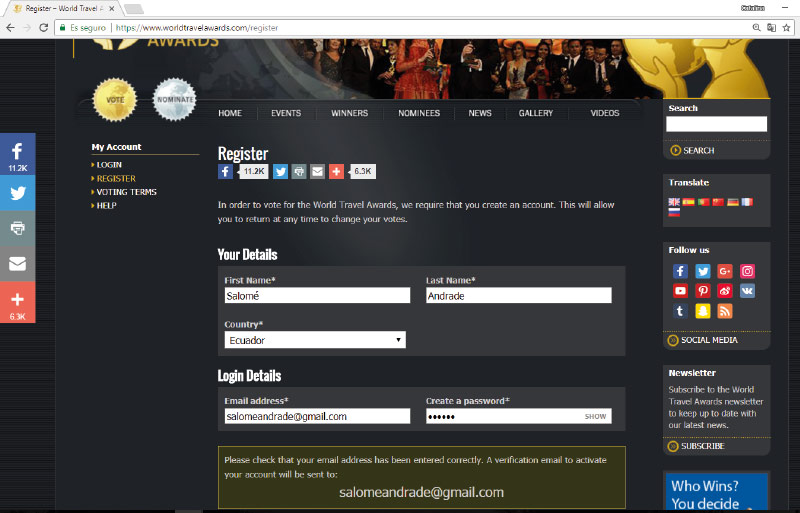Image resolution: width=800 pixels, height=513 pixels.
Task: Focus the First Name field with Salomé
Action: point(317,296)
